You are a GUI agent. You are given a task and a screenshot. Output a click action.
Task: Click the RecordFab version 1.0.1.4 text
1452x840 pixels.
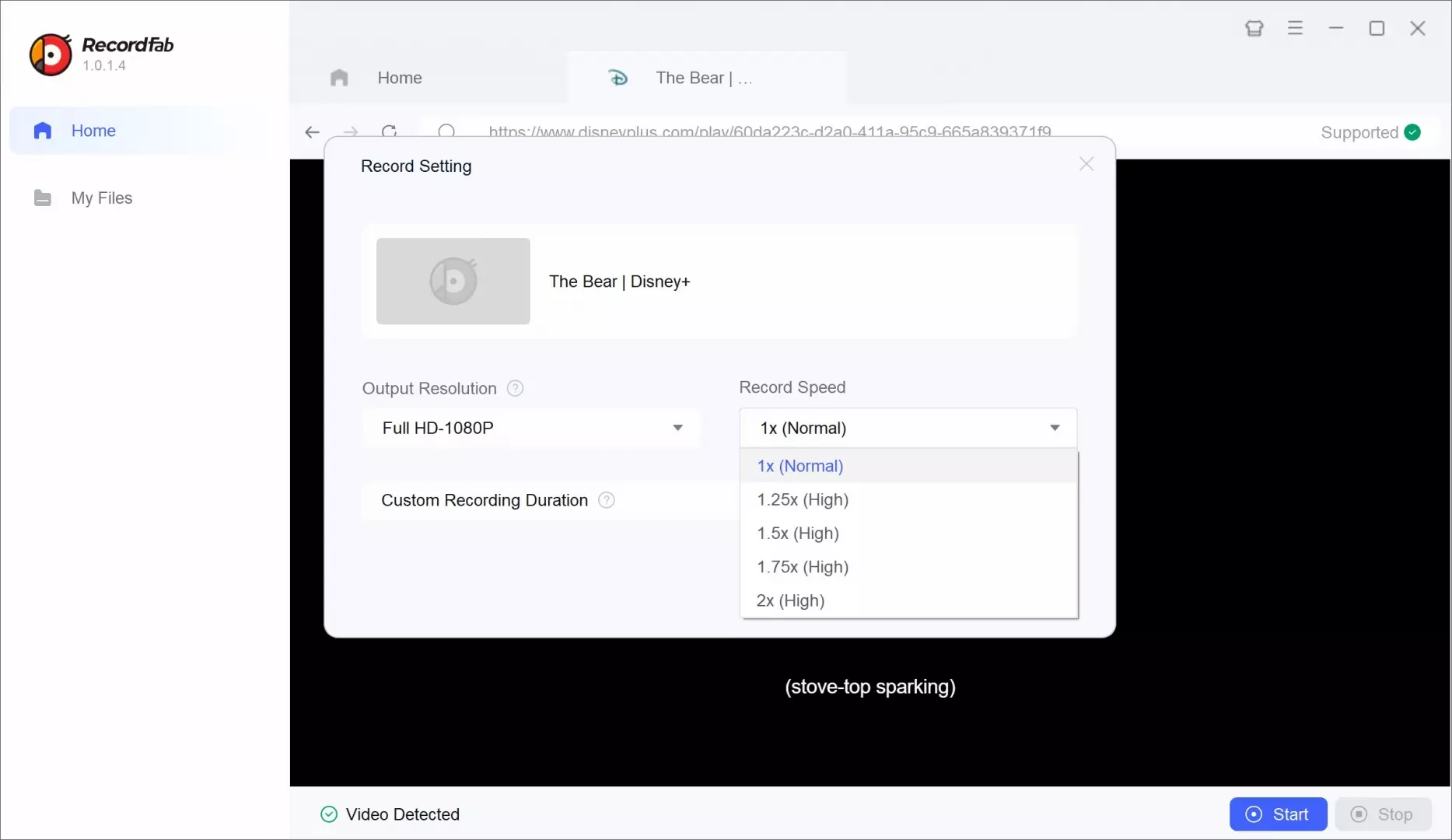point(104,66)
